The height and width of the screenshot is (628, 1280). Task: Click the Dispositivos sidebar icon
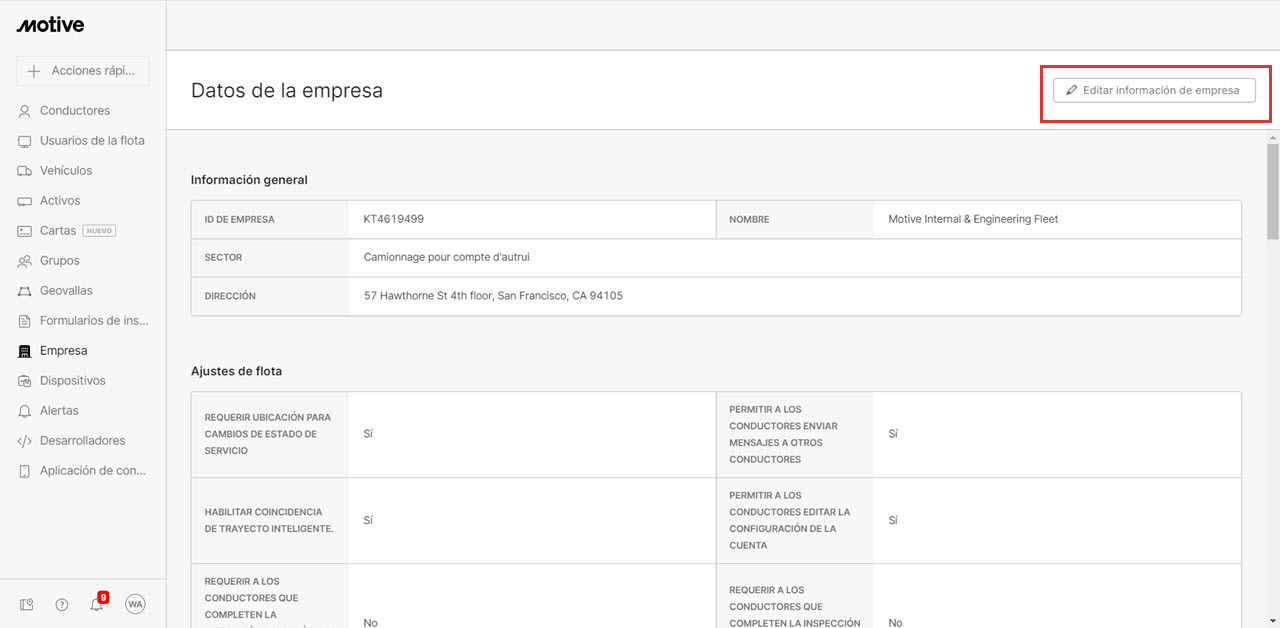25,381
